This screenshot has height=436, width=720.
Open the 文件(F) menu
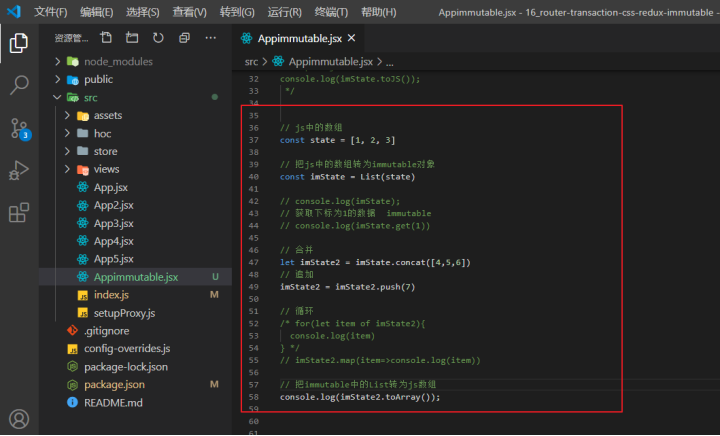click(x=51, y=12)
